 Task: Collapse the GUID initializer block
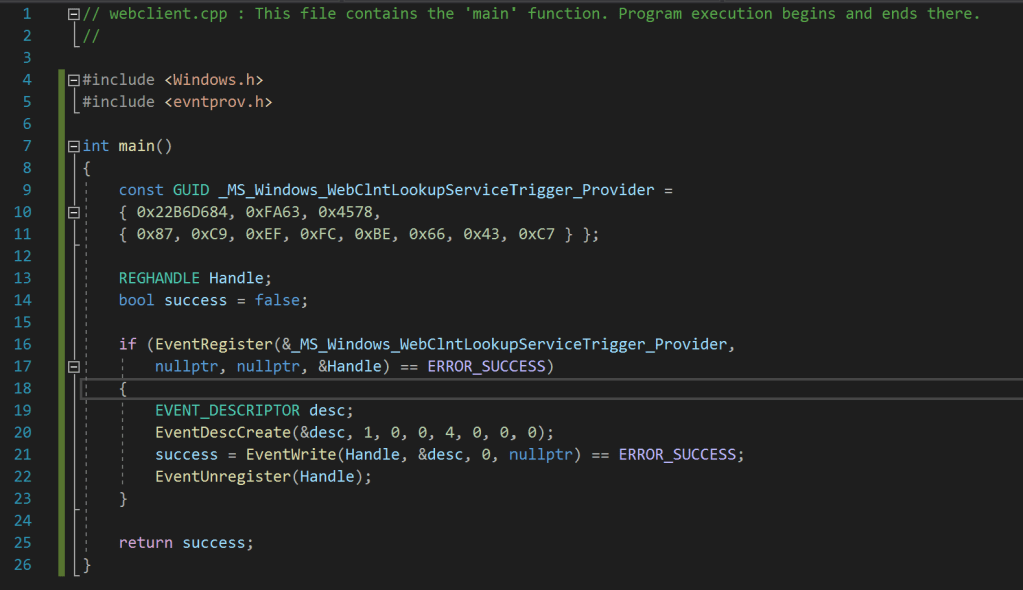73,212
